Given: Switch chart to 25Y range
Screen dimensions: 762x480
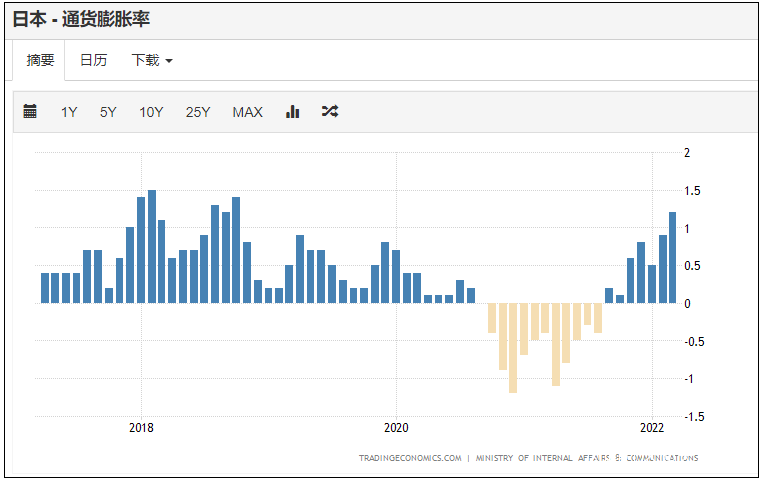Looking at the screenshot, I should tap(198, 112).
